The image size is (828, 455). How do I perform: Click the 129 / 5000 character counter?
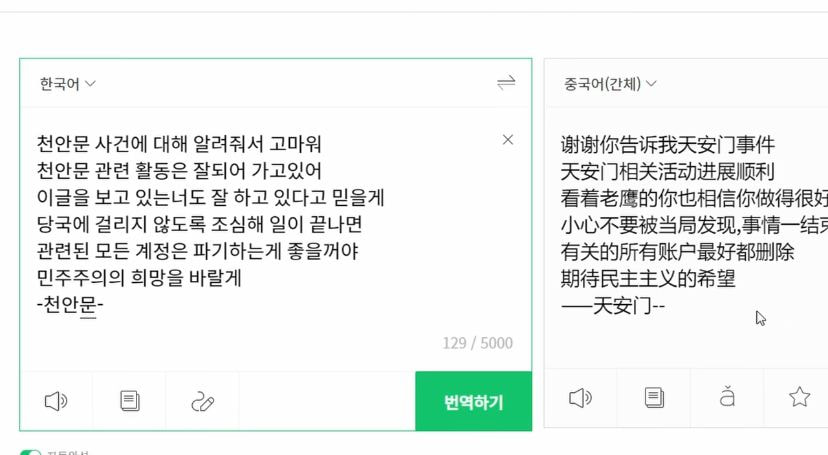point(477,343)
